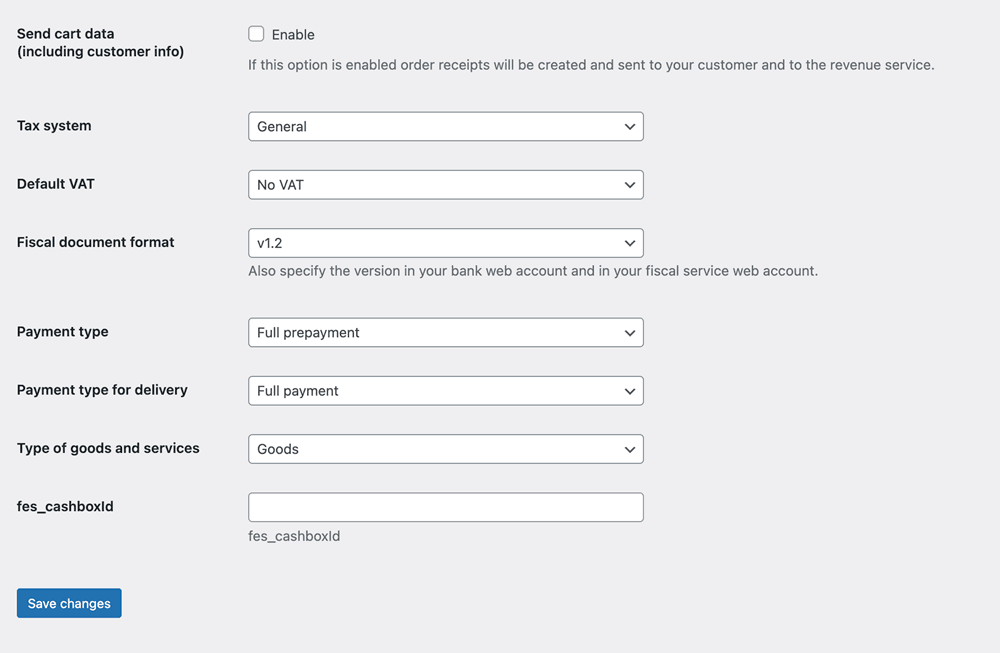Click the Fiscal document format chevron
1000x653 pixels.
coord(630,242)
